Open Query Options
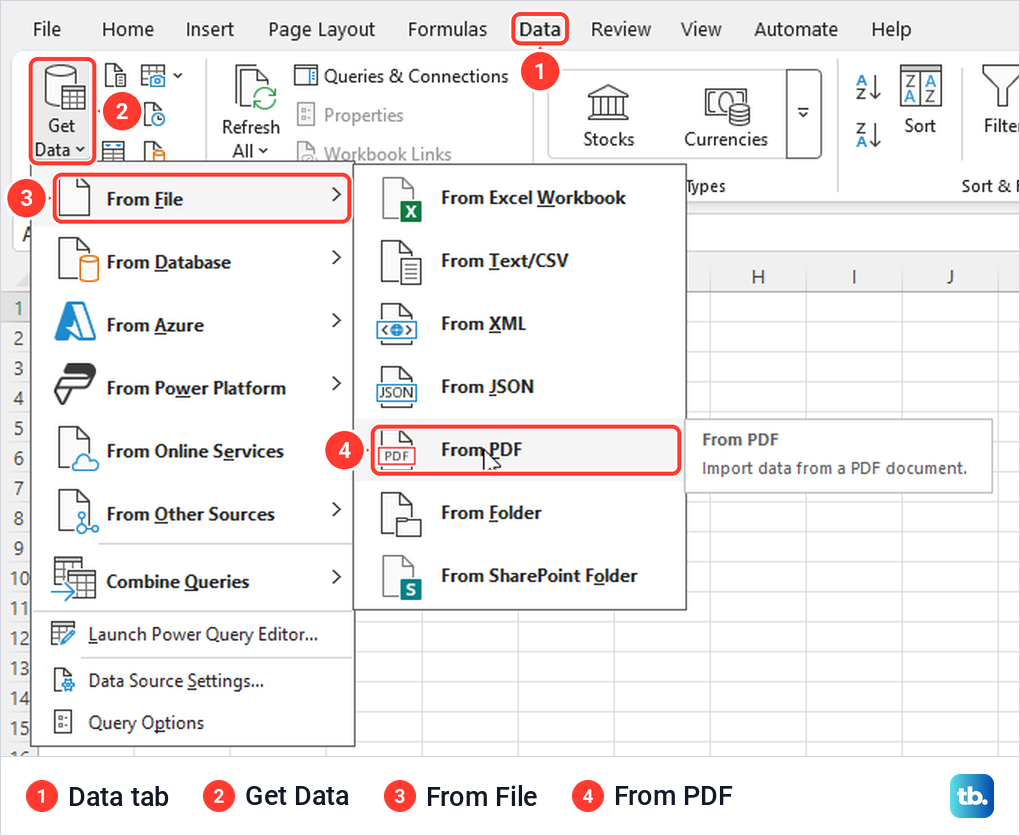 (x=193, y=722)
